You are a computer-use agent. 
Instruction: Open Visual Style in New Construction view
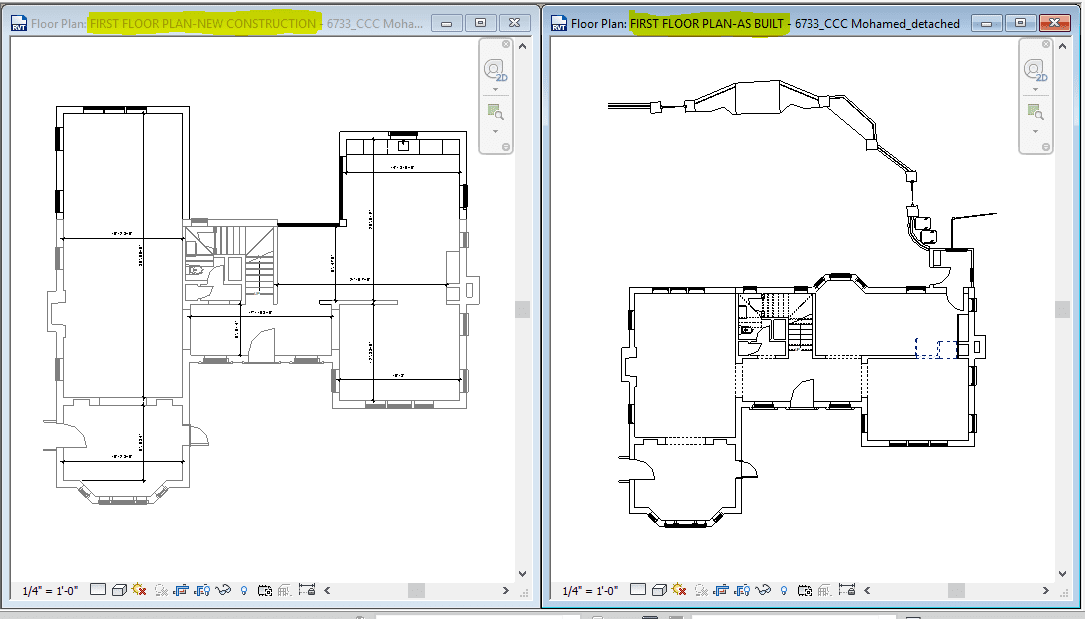pos(118,590)
